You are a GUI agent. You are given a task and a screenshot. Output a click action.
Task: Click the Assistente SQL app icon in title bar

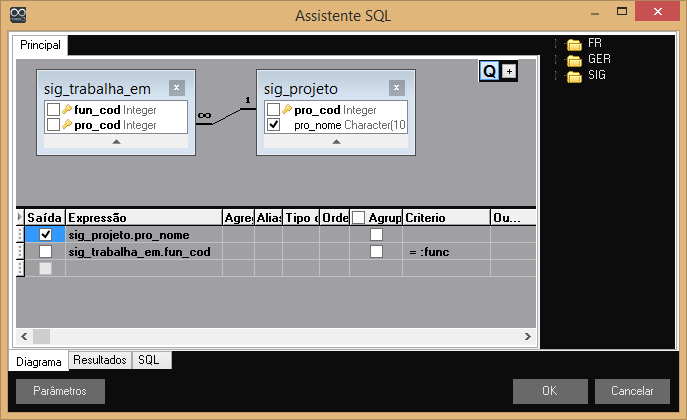coord(18,15)
